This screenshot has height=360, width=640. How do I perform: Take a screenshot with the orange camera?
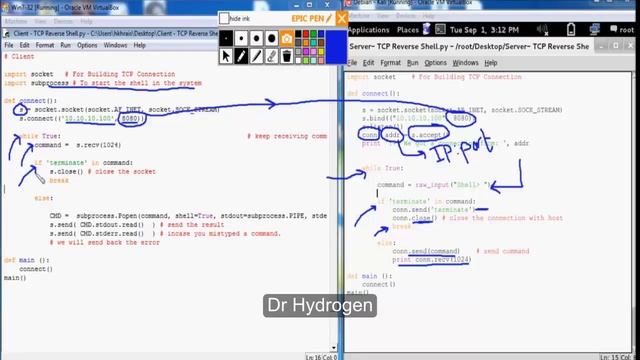(287, 38)
